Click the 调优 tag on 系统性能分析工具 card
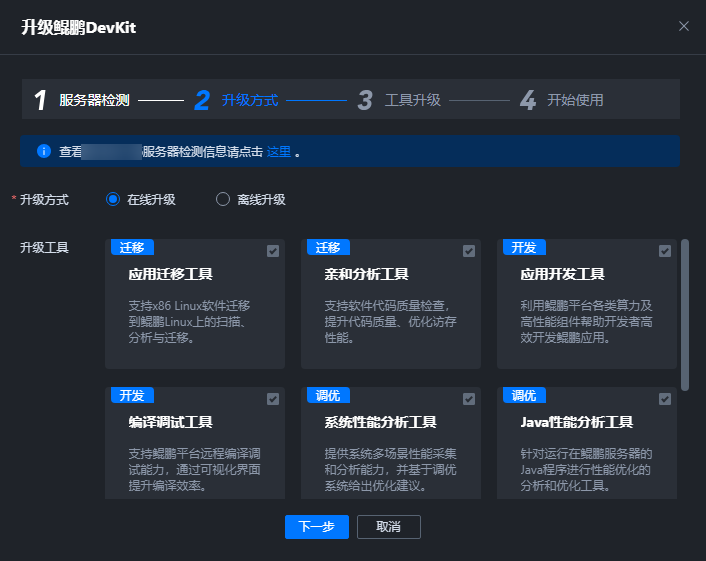706x561 pixels. (328, 395)
